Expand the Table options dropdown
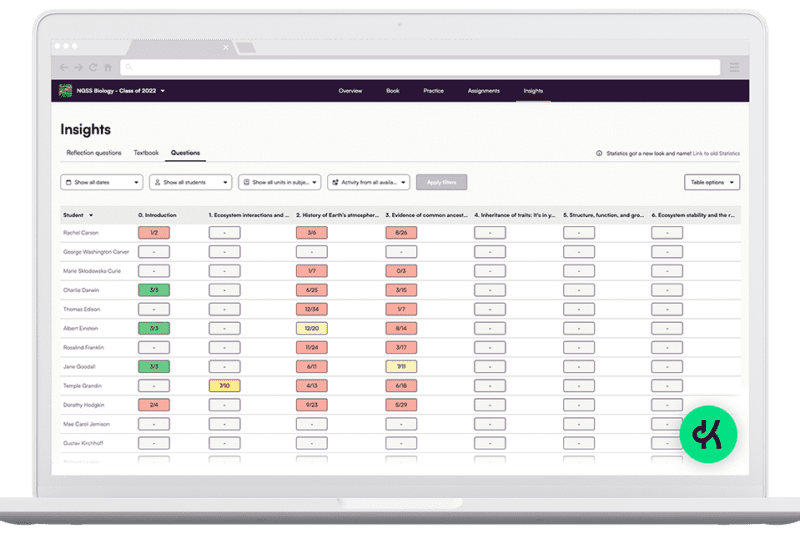800x534 pixels. point(712,183)
